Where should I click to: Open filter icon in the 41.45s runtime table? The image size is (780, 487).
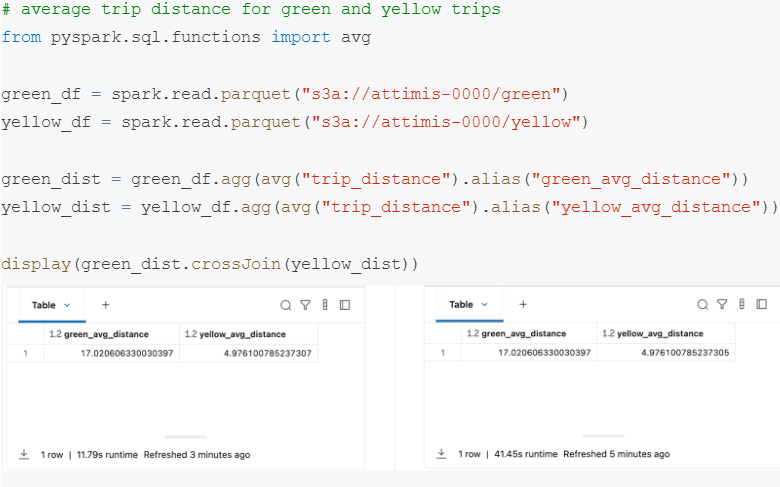(x=722, y=305)
